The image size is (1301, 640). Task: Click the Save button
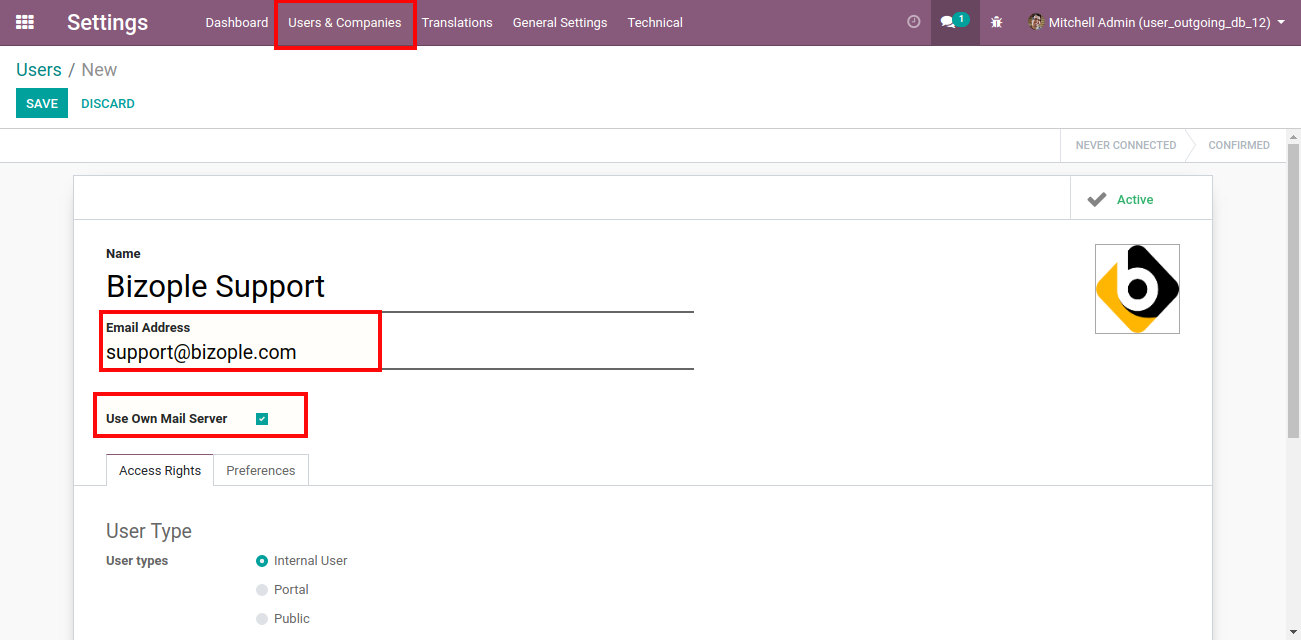[x=42, y=103]
